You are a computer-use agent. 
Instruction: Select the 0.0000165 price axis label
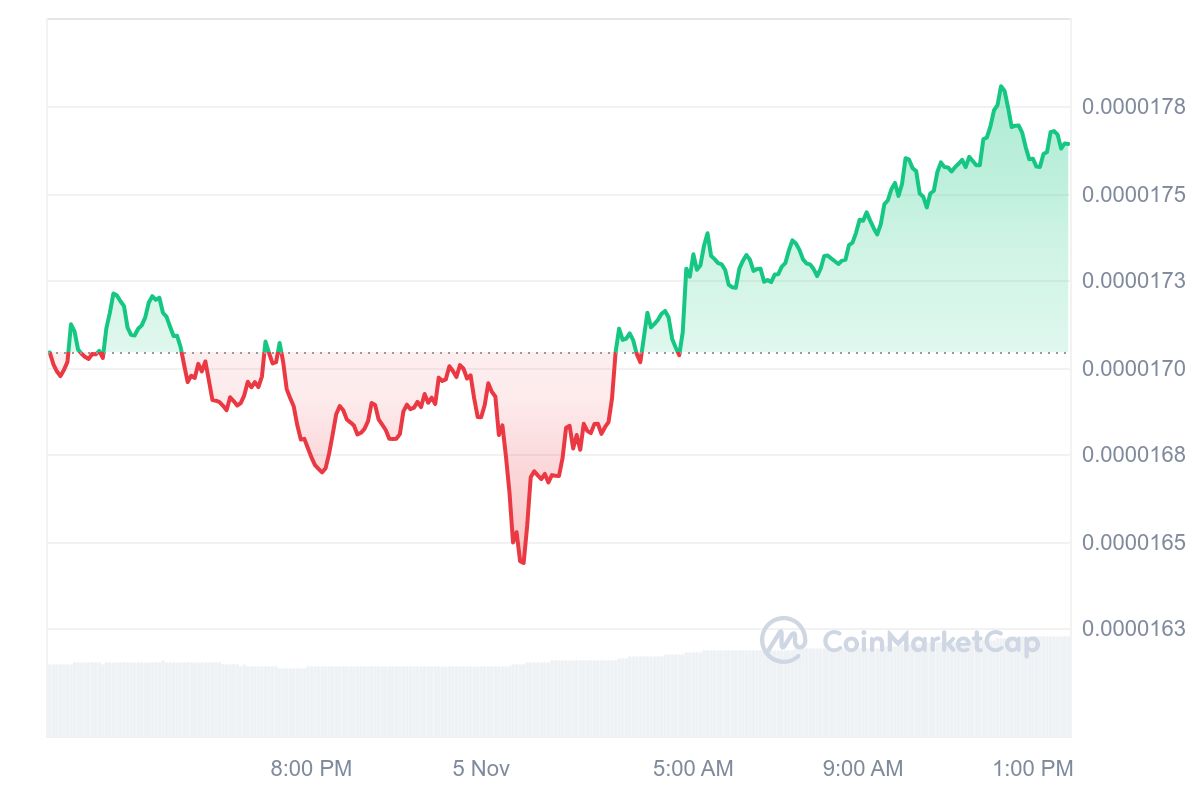1133,542
